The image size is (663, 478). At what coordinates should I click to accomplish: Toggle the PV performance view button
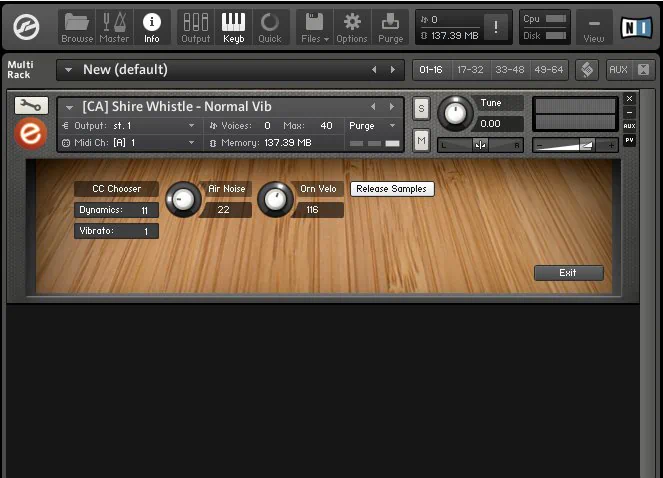coord(629,140)
